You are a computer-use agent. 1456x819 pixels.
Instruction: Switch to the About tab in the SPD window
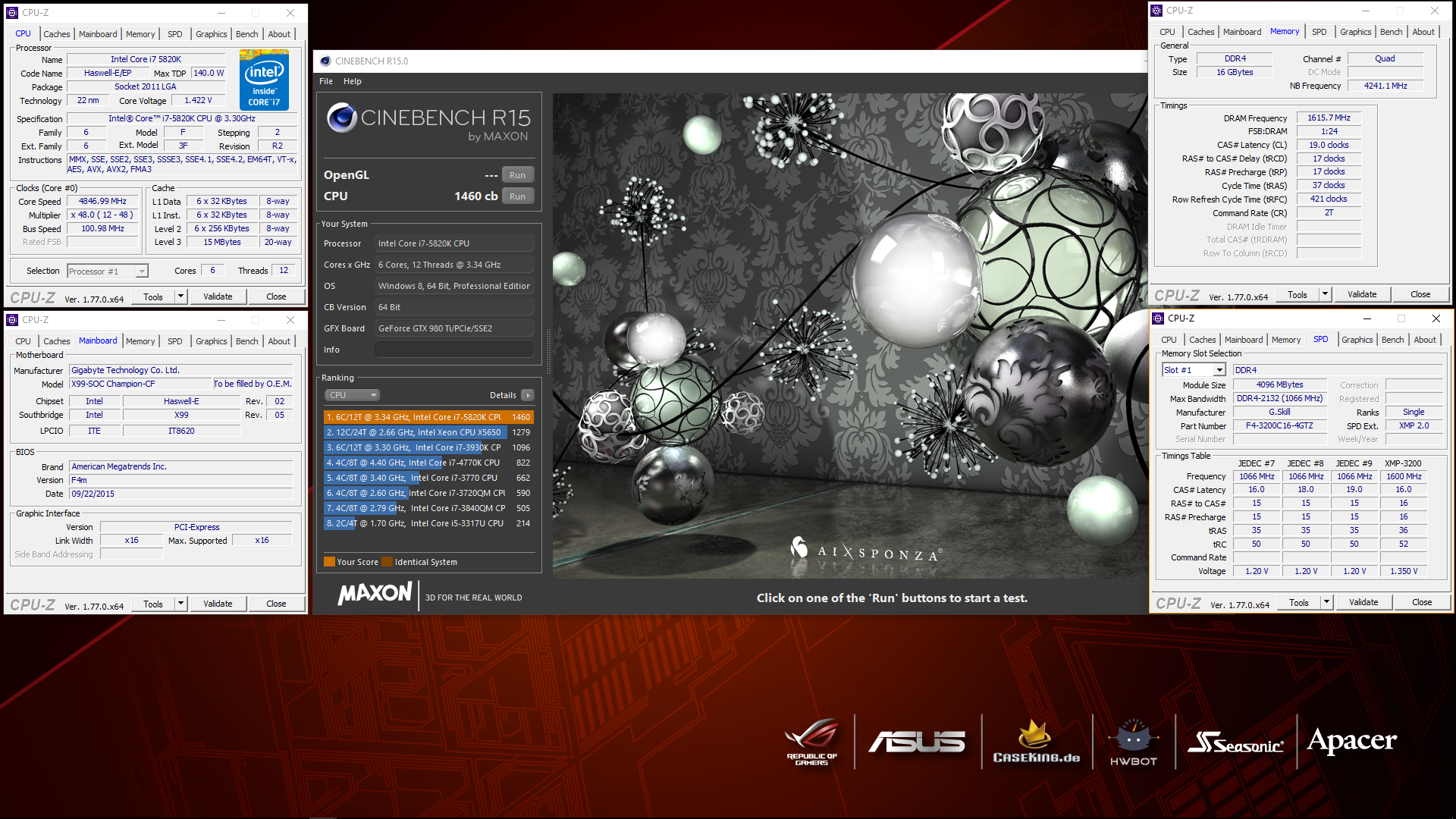coord(1424,340)
